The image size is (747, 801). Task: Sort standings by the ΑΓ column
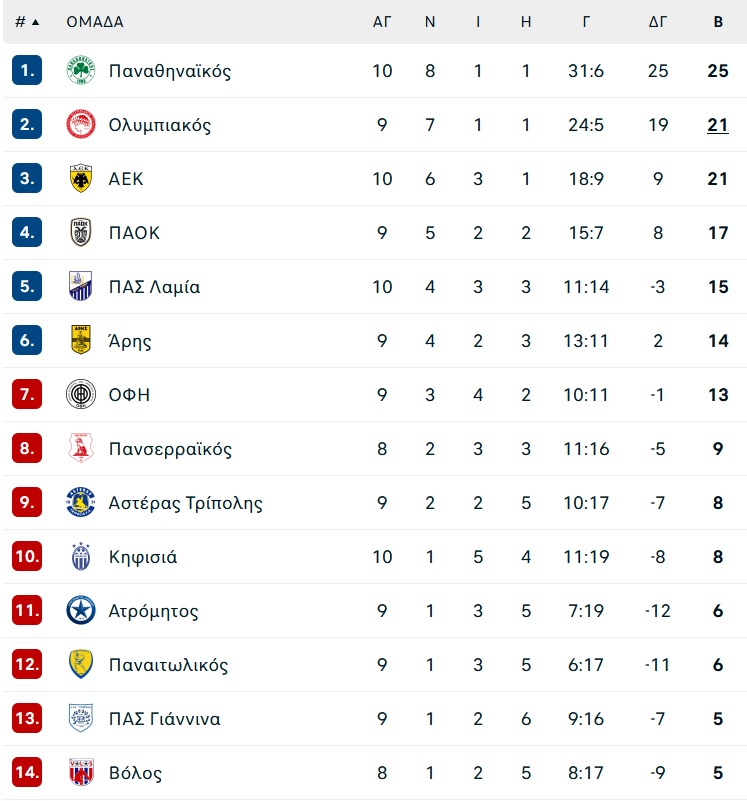(382, 22)
